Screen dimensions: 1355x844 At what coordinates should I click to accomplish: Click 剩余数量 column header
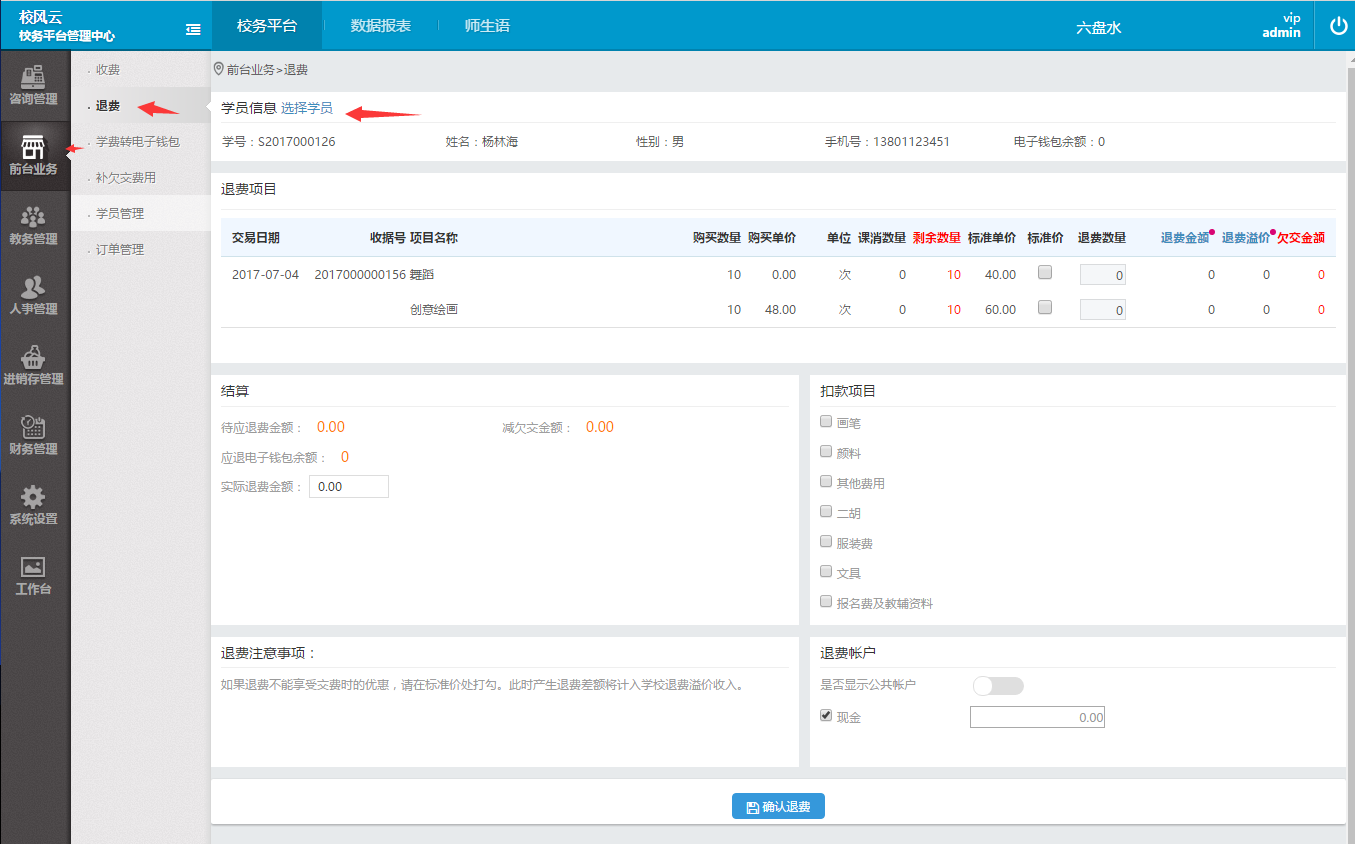(937, 238)
